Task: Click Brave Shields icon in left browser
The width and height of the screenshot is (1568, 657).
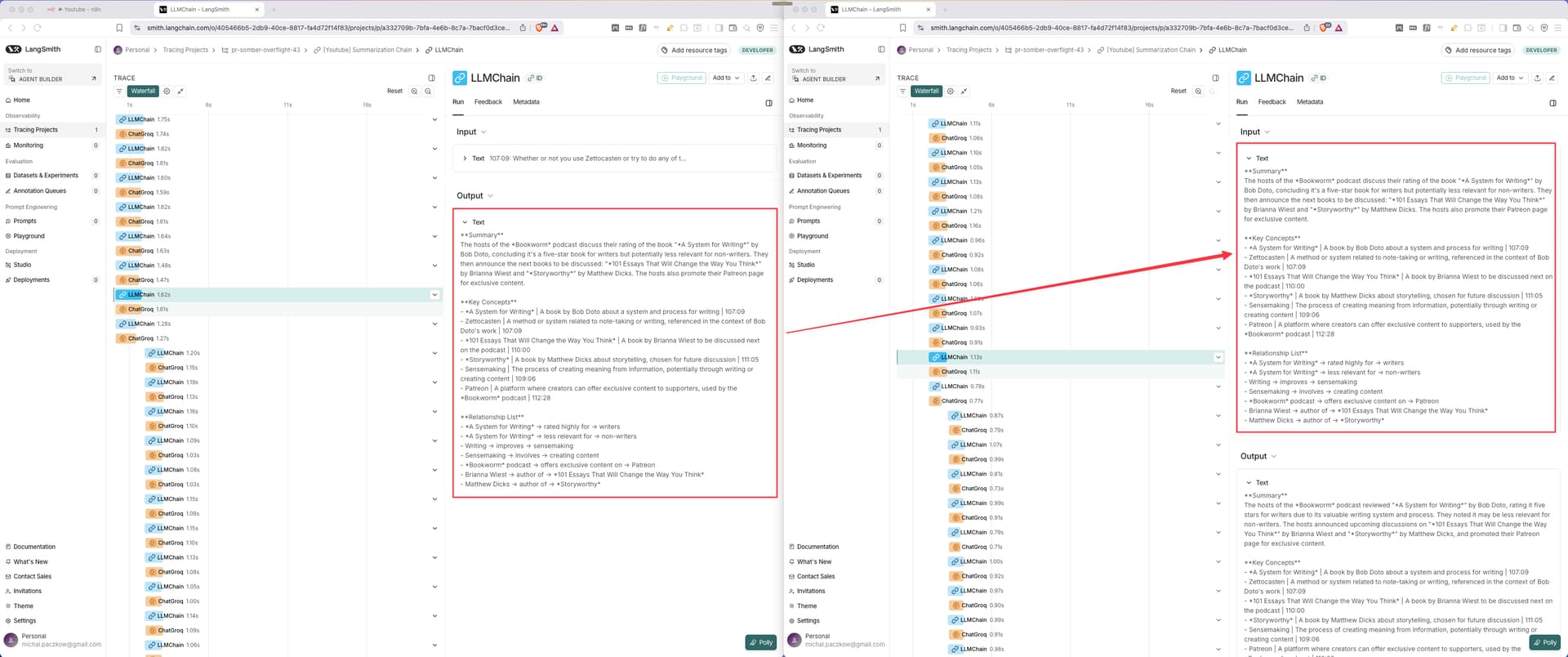Action: [541, 28]
